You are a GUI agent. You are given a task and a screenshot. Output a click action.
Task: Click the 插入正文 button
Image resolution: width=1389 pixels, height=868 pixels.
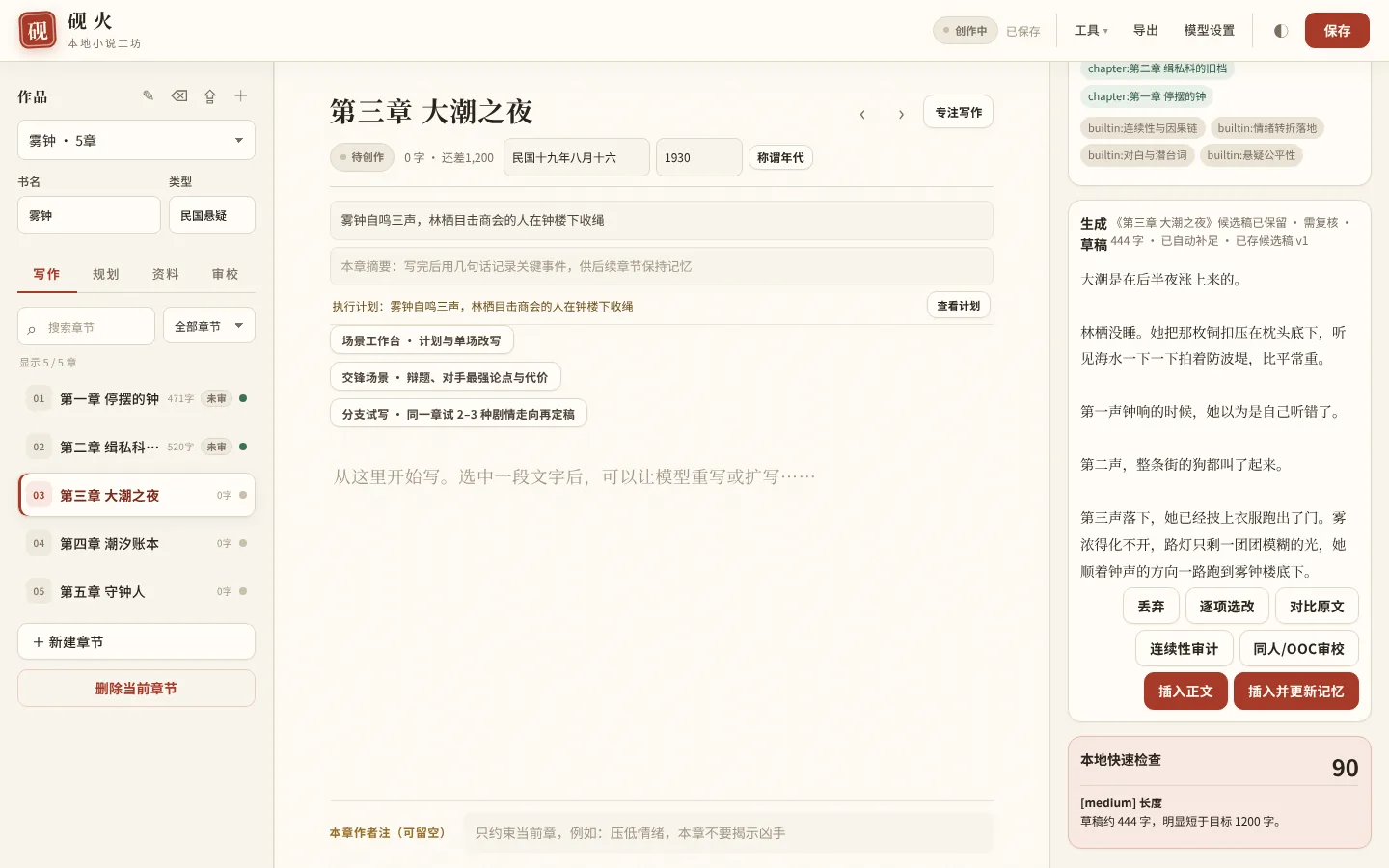(1185, 692)
